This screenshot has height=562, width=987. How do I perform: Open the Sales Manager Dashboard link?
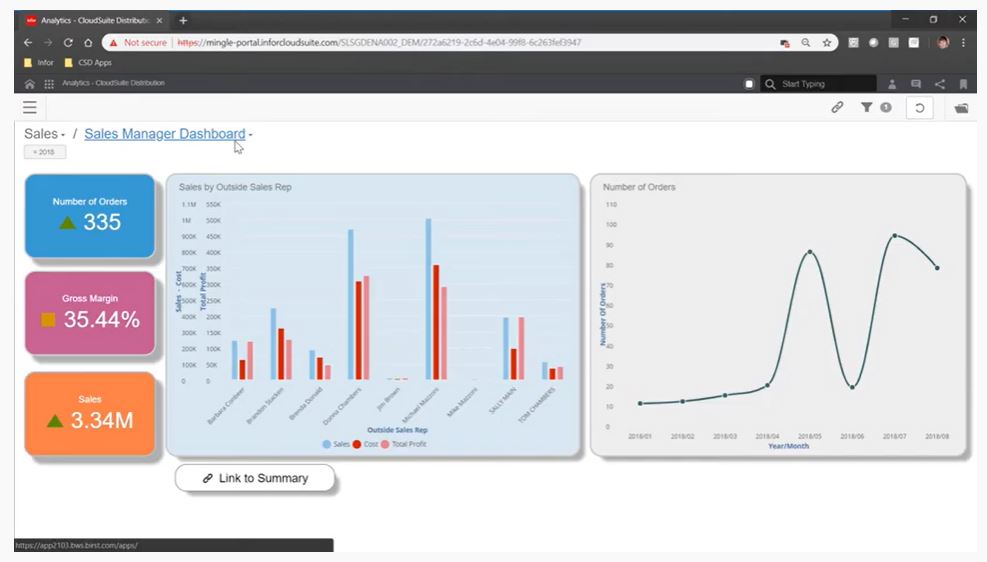tap(164, 134)
